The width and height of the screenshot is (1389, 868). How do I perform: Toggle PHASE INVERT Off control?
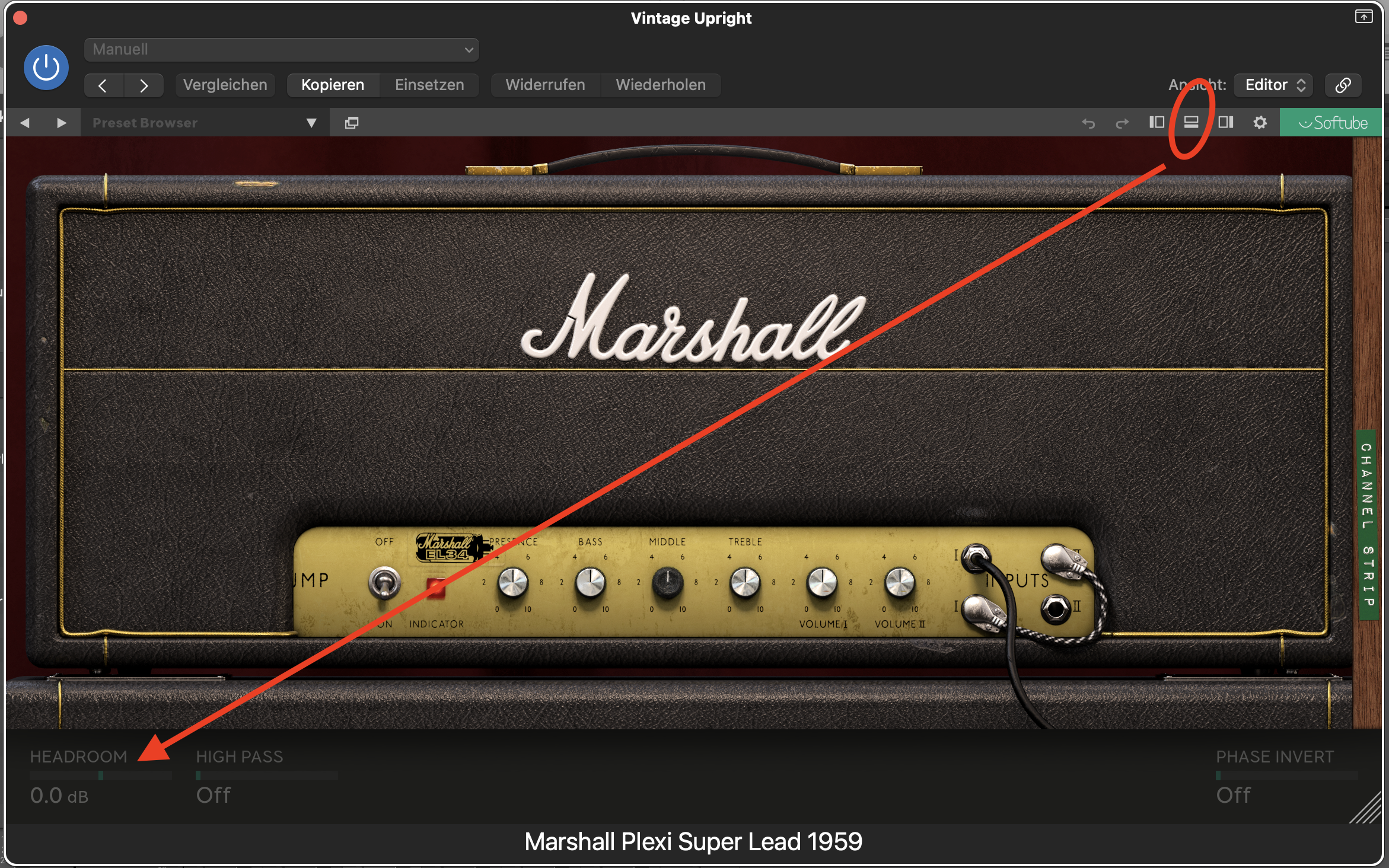[1234, 794]
